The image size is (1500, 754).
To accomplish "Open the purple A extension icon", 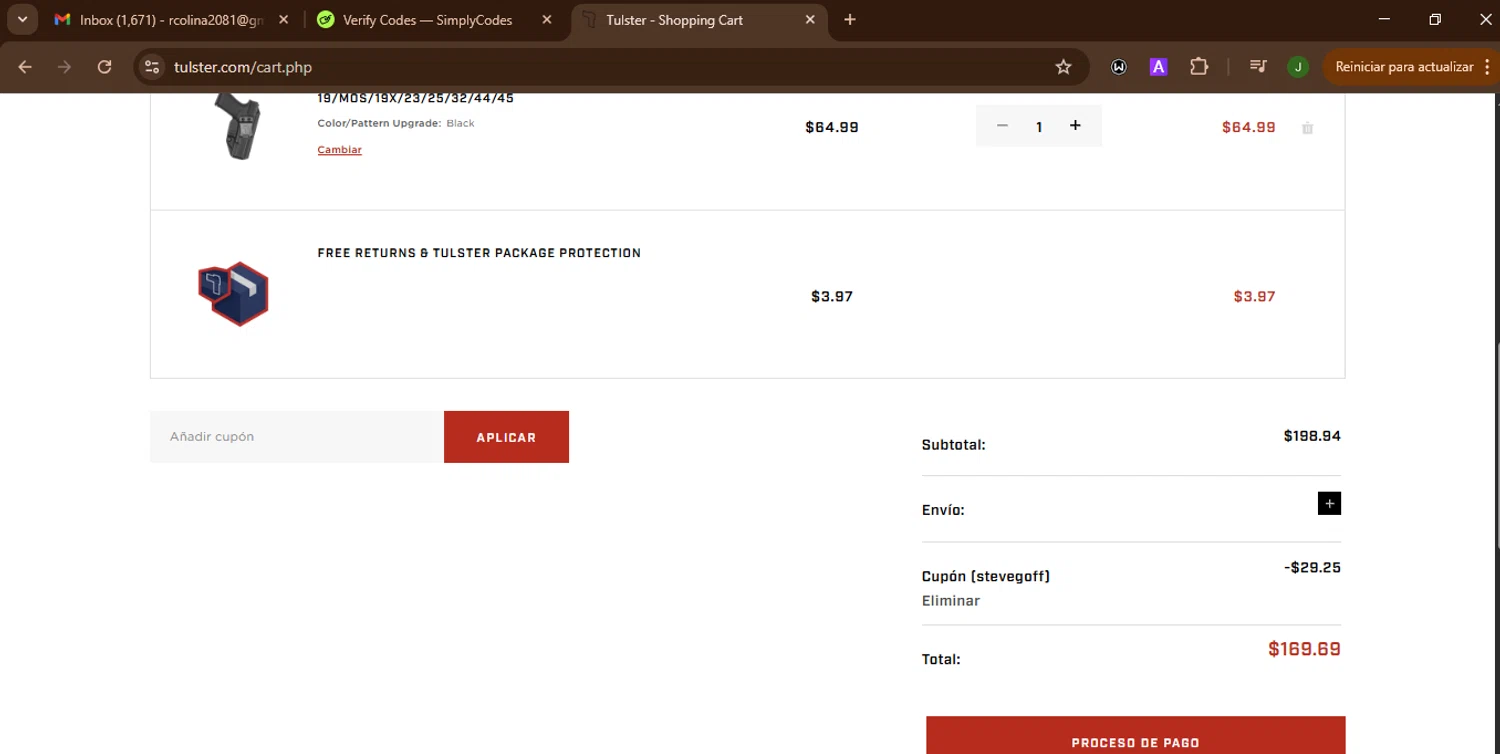I will tap(1158, 67).
